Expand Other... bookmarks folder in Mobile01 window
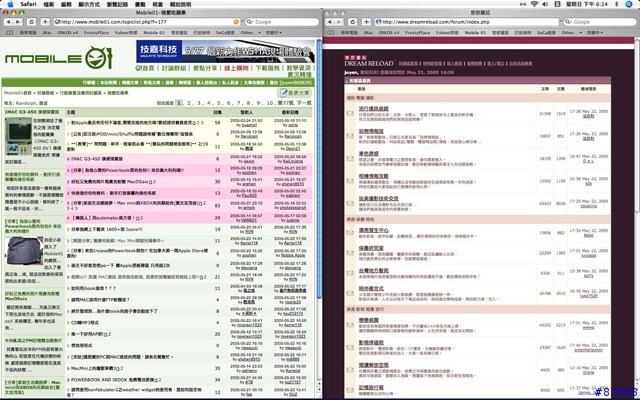 click(x=249, y=33)
